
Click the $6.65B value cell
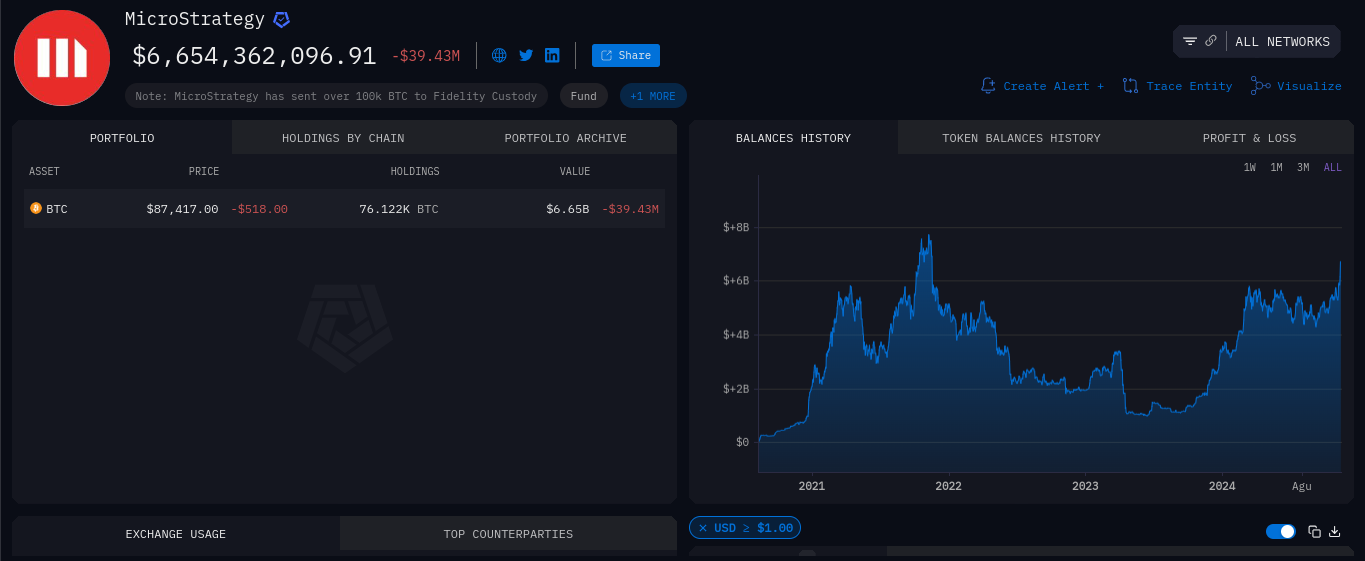click(567, 209)
